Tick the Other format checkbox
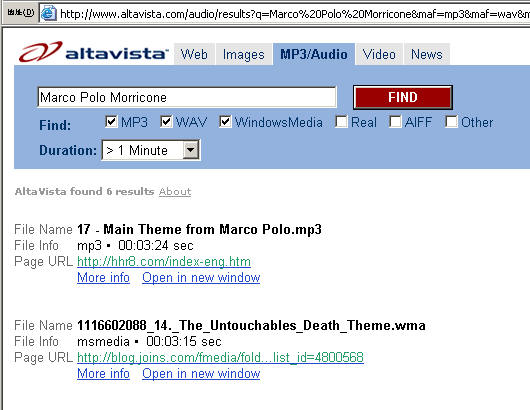The width and height of the screenshot is (530, 410). 451,121
